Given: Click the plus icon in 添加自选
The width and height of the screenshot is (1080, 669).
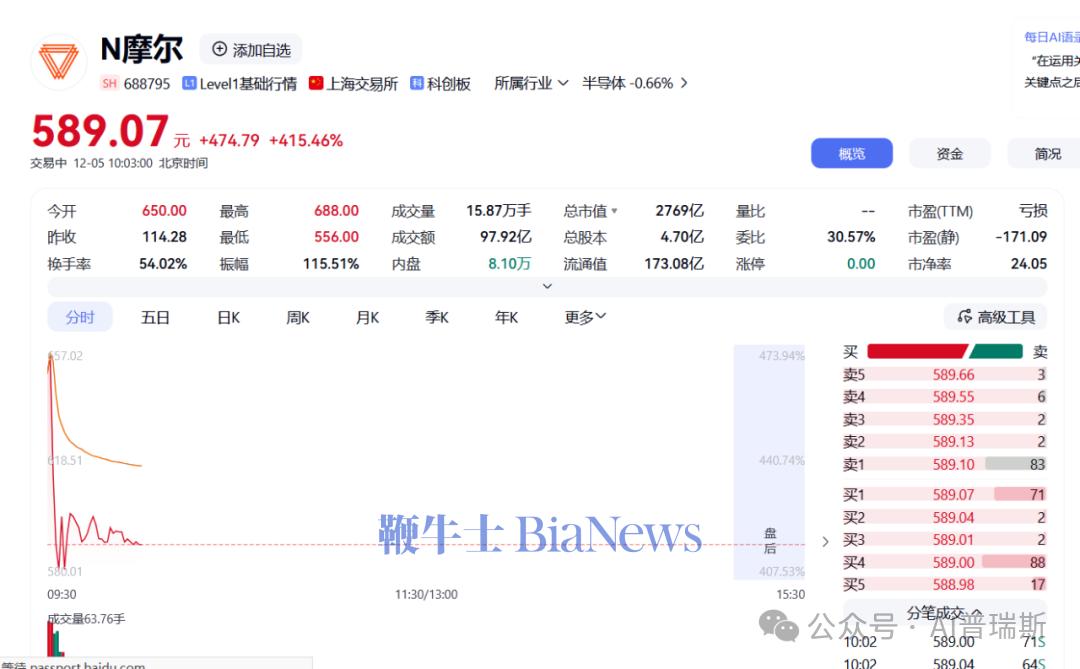Looking at the screenshot, I should [220, 49].
